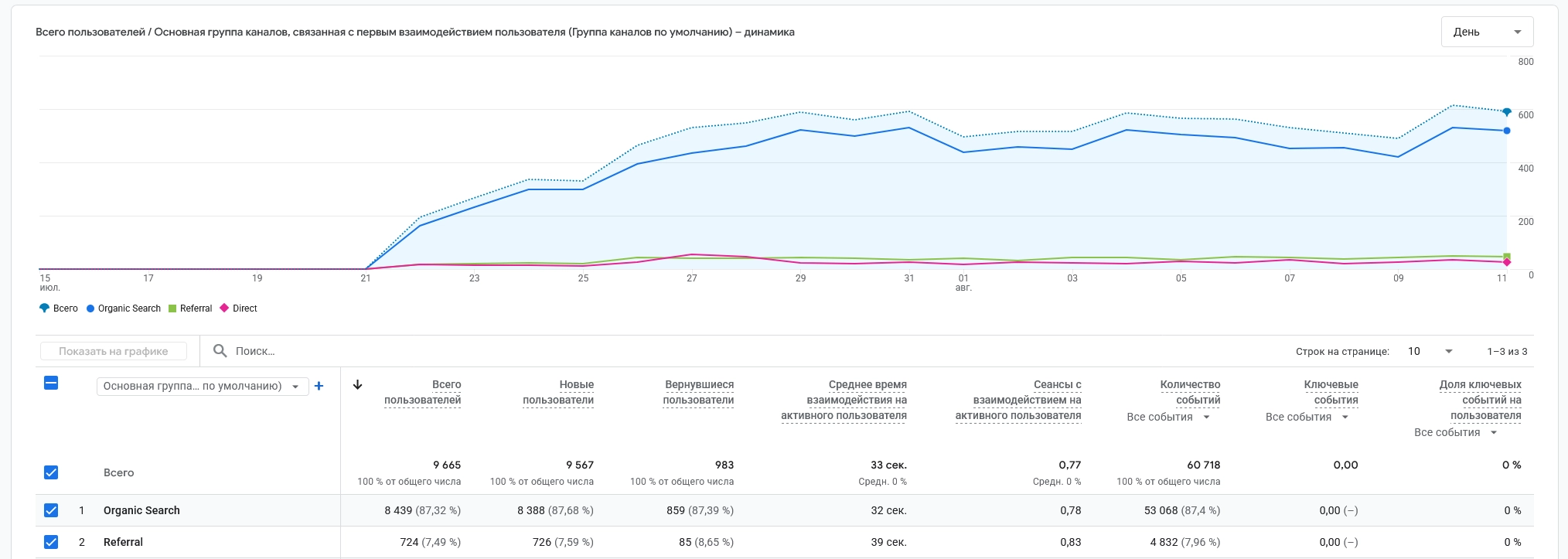
Task: Click the Показать на графике button
Action: [x=114, y=351]
